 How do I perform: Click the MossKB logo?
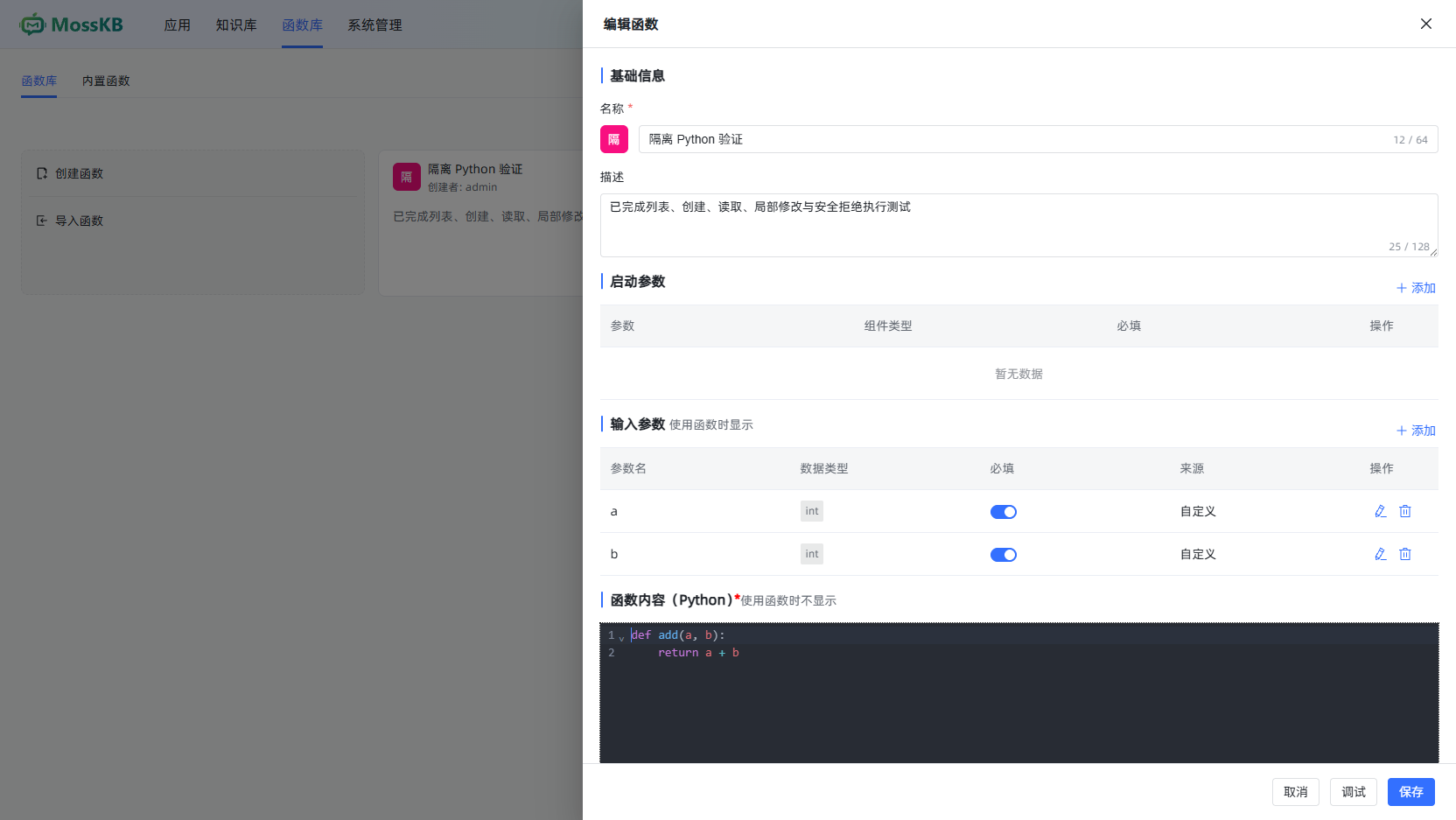click(x=72, y=25)
